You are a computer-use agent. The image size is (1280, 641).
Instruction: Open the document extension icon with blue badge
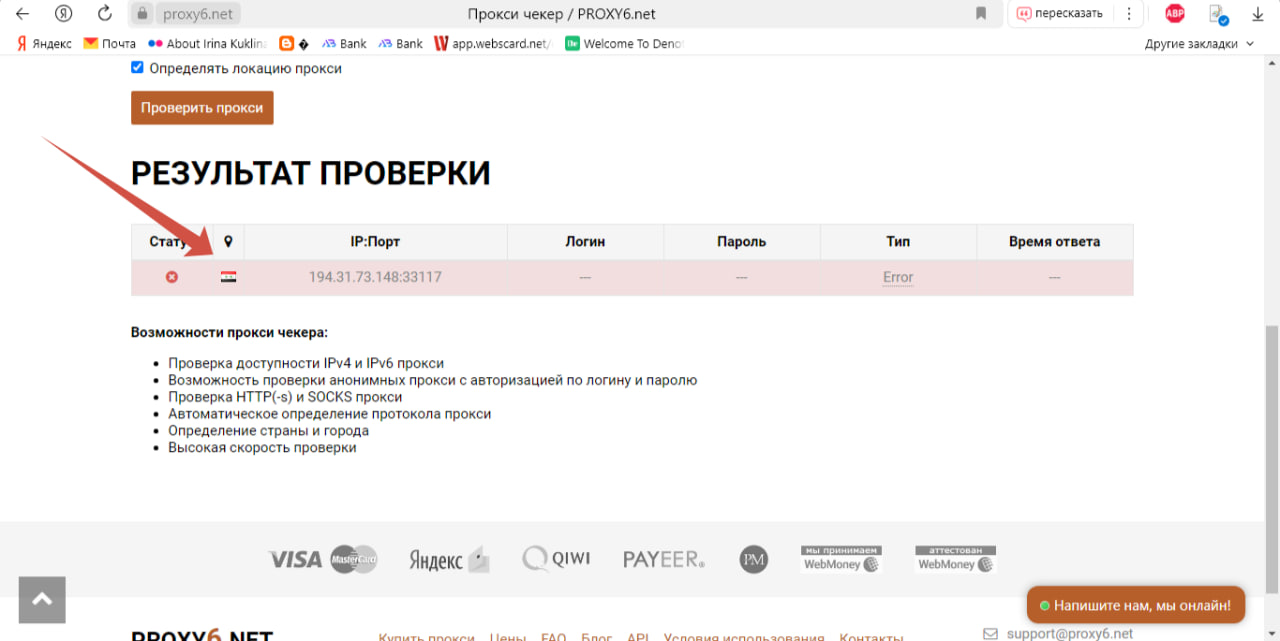pos(1218,14)
